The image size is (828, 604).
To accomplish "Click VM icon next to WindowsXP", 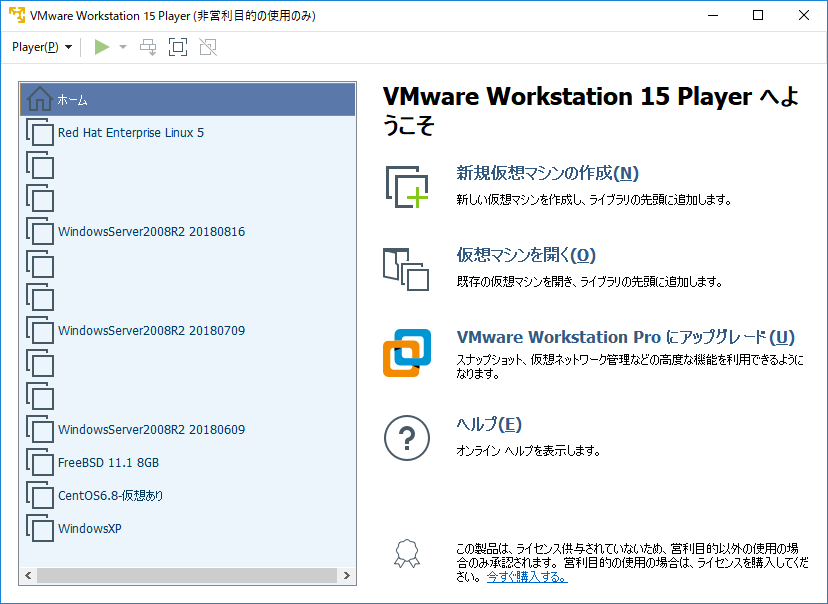I will [x=40, y=528].
